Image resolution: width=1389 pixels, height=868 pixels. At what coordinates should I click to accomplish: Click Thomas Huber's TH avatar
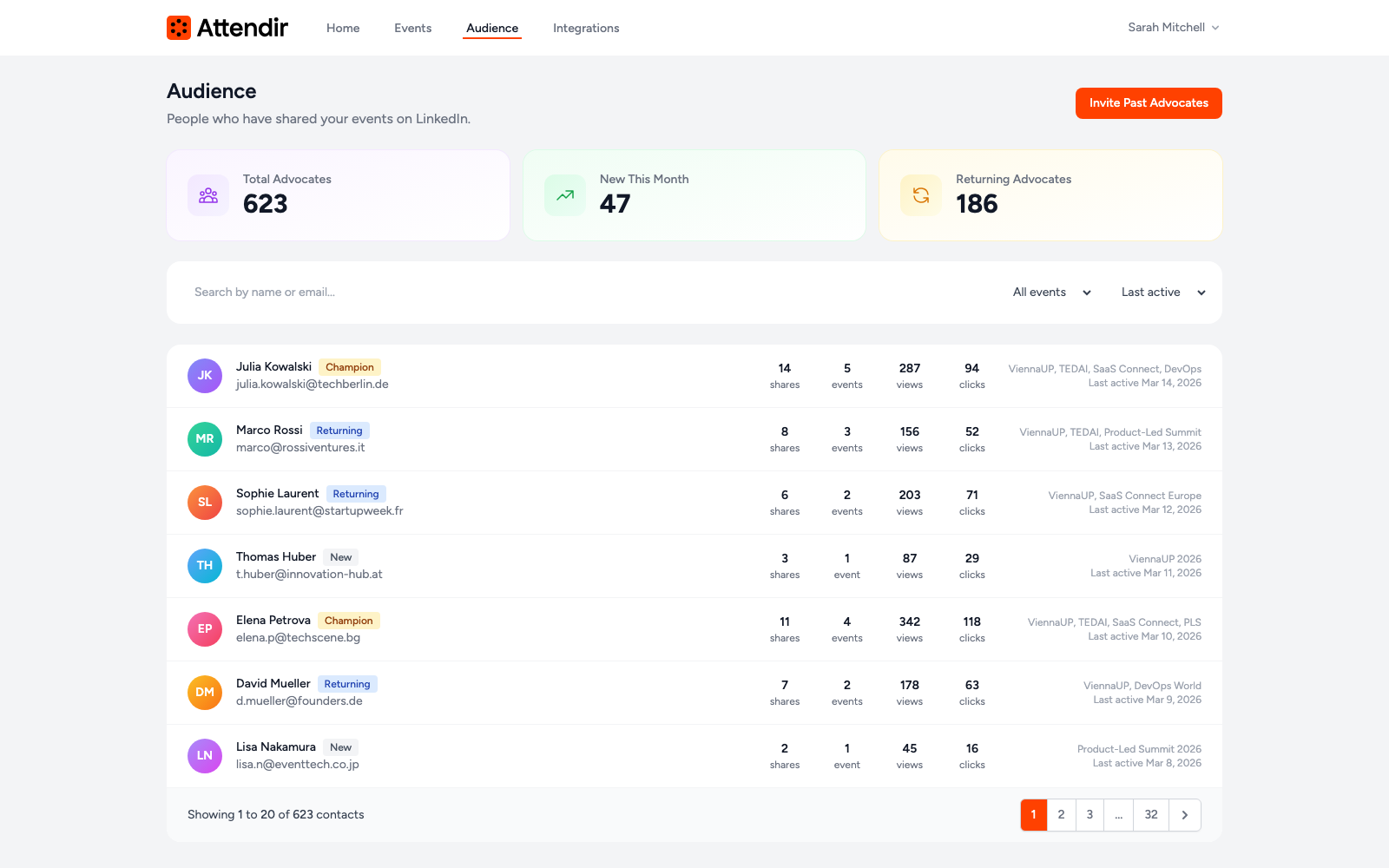(205, 566)
